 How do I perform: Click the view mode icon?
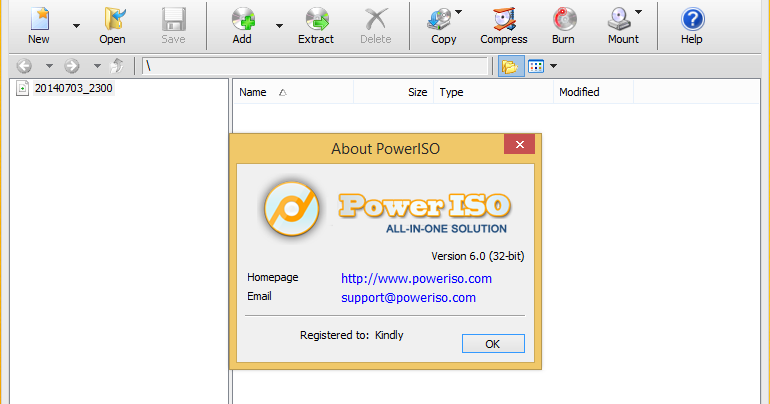pos(536,66)
